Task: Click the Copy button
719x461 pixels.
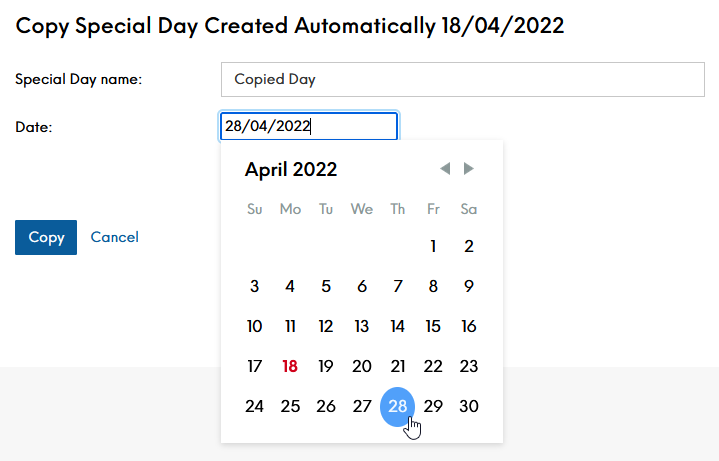Action: pyautogui.click(x=46, y=237)
